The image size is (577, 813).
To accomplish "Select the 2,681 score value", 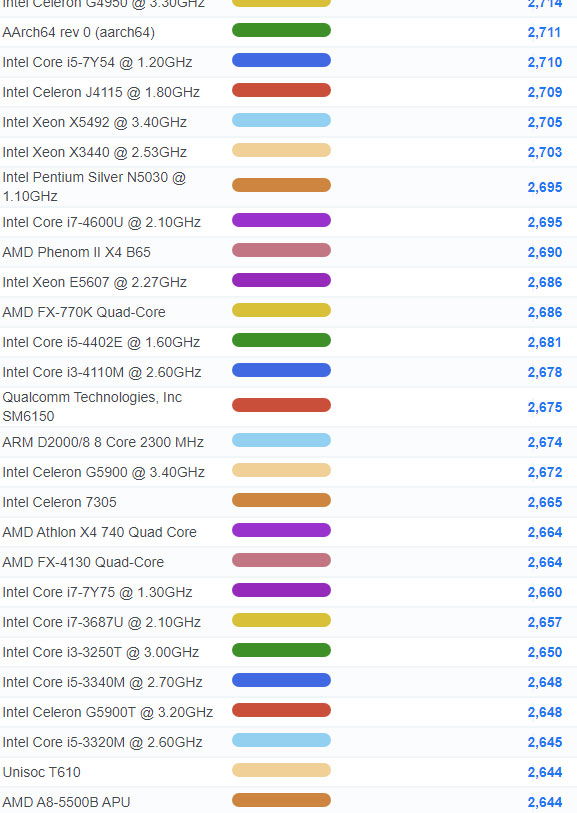I will click(544, 343).
